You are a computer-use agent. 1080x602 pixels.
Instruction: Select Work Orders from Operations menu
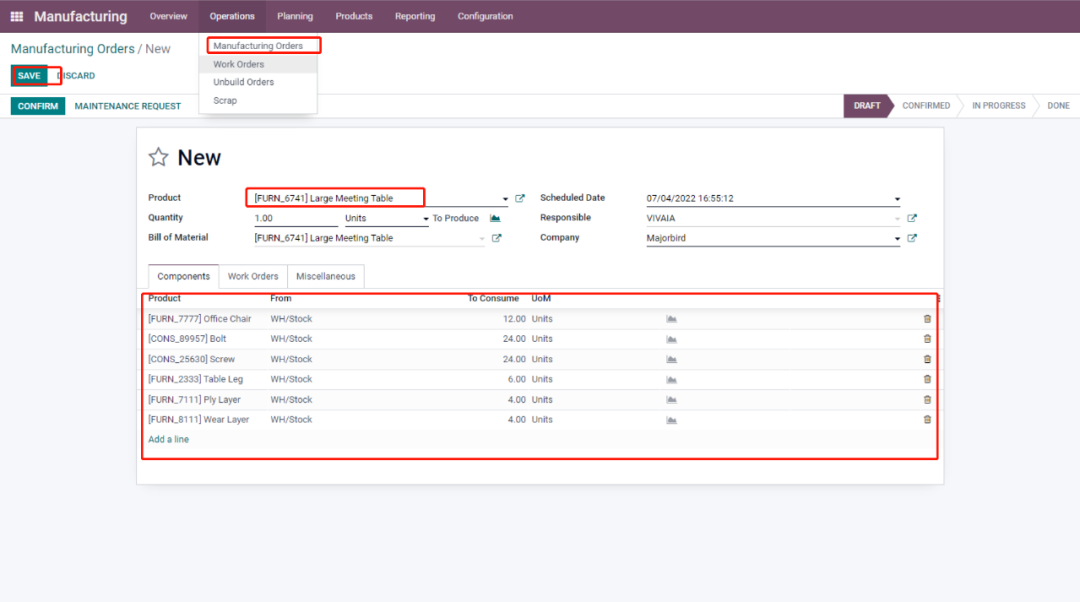[239, 64]
